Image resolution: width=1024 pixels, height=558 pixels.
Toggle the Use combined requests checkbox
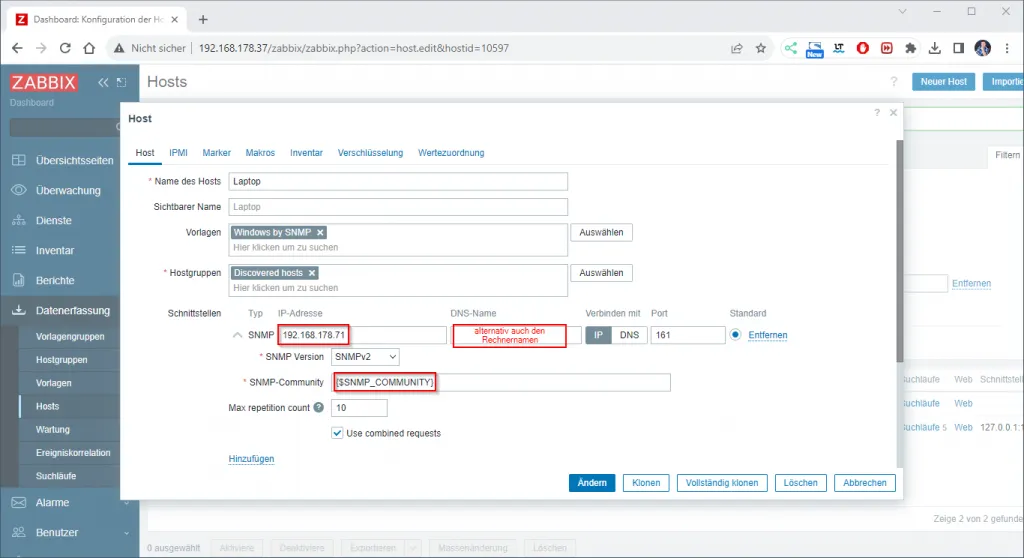[x=338, y=433]
